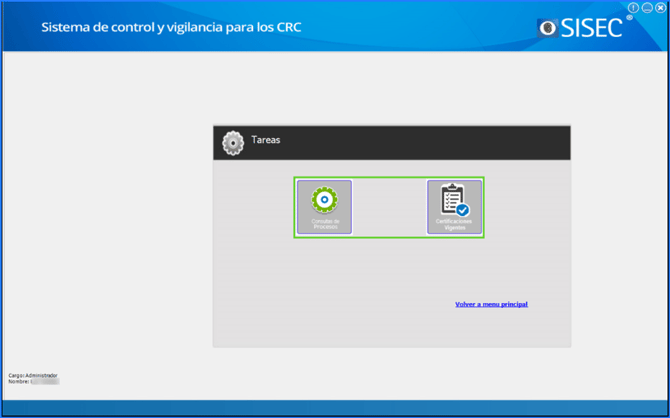Click Sistema de control y vigilancia heading
Viewport: 670px width, 418px height.
point(171,28)
